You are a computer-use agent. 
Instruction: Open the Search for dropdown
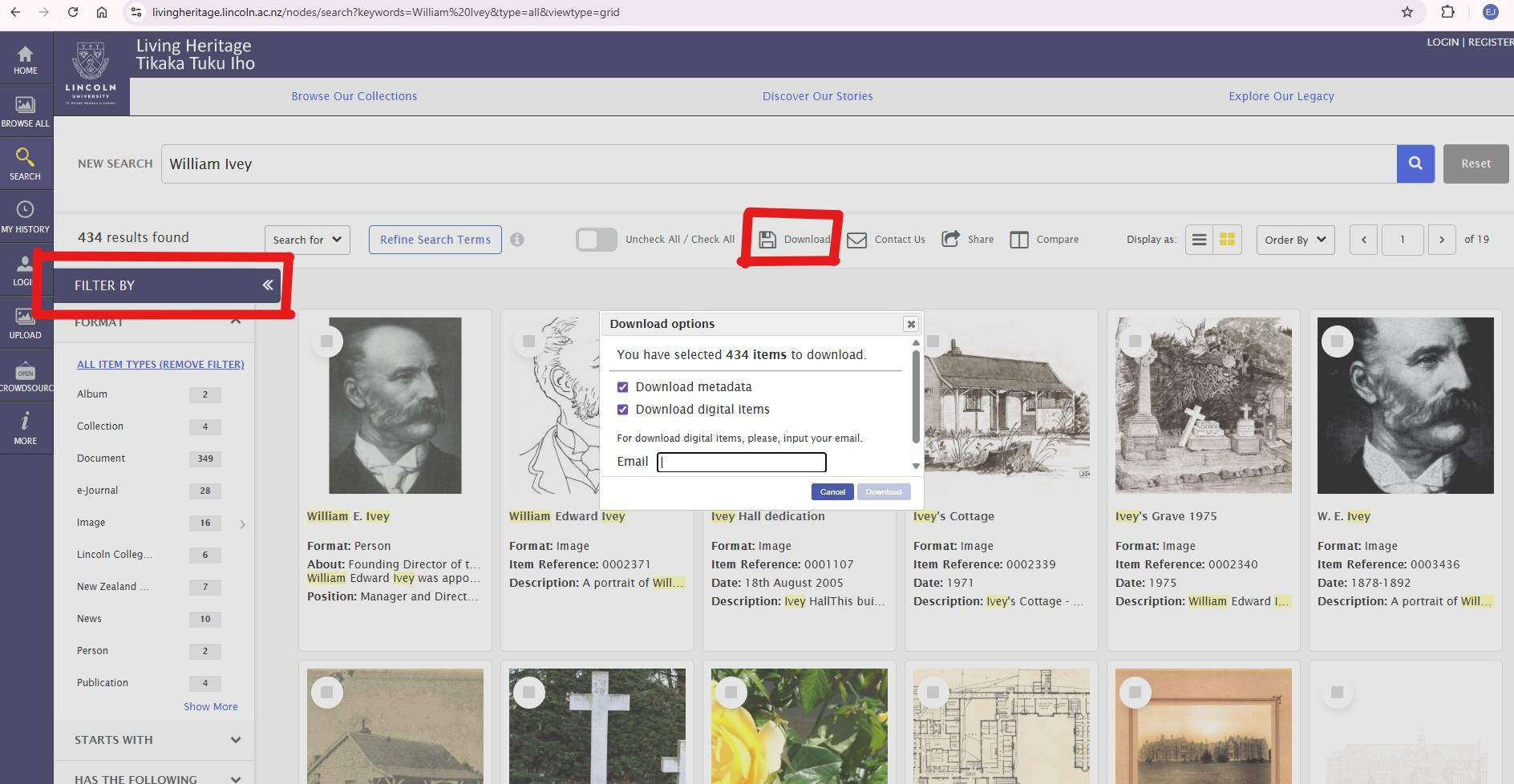tap(307, 240)
